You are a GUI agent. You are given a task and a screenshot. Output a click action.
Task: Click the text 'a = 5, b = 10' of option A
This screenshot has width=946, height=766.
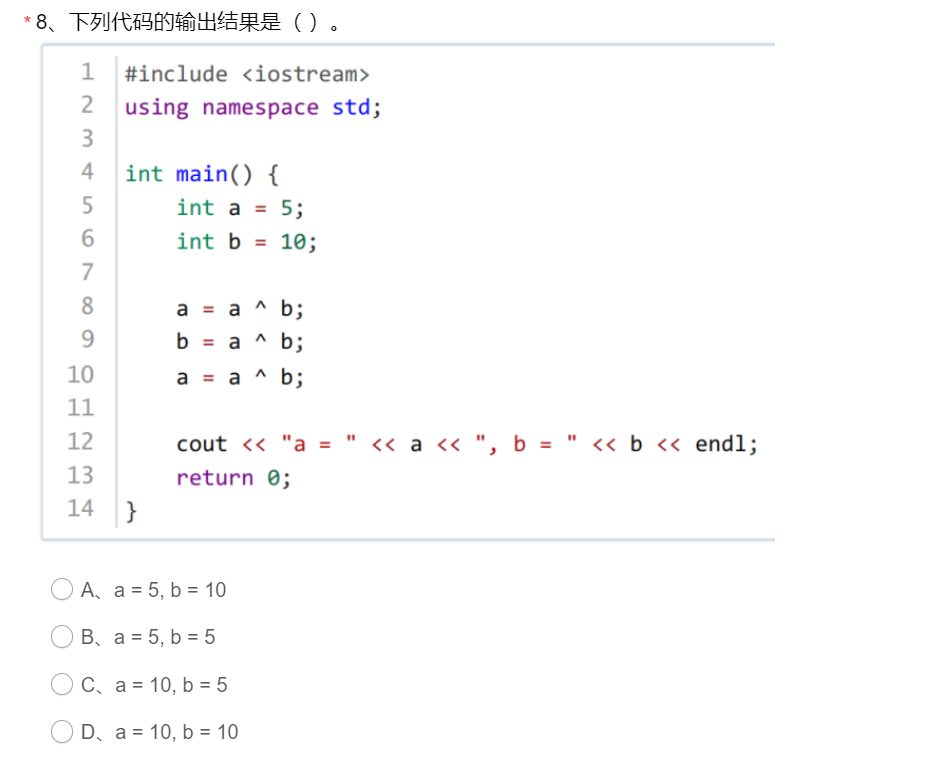(170, 590)
